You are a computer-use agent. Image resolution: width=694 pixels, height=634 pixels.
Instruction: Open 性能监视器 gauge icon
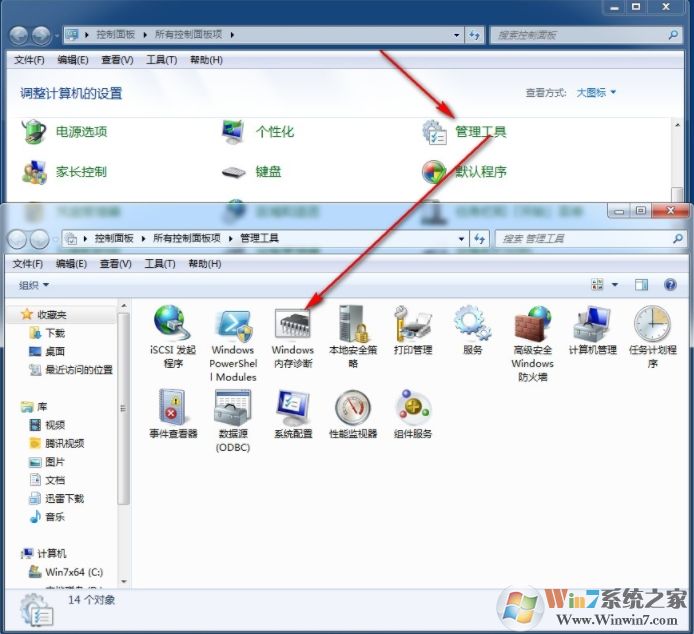pos(353,414)
